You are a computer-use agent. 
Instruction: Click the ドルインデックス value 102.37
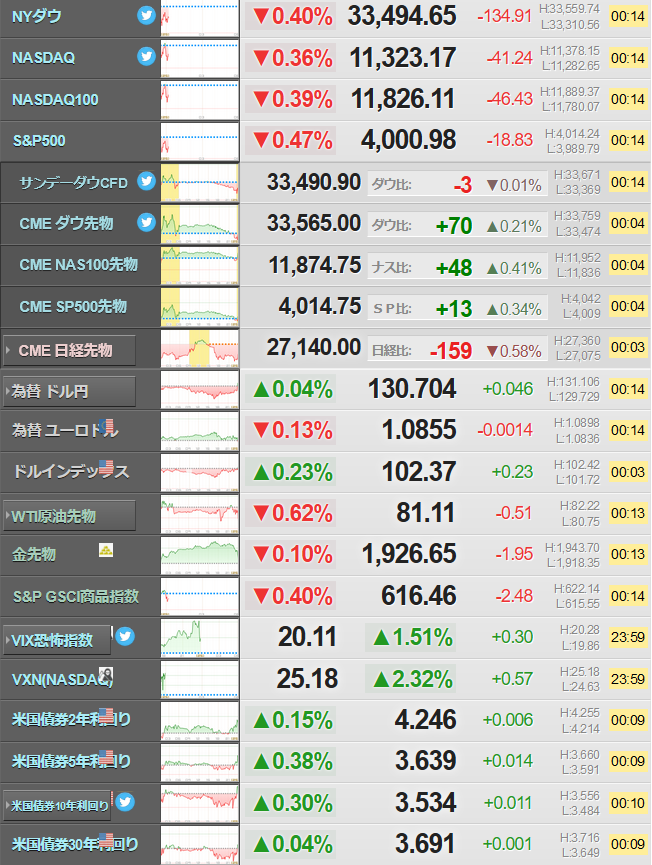pyautogui.click(x=419, y=472)
